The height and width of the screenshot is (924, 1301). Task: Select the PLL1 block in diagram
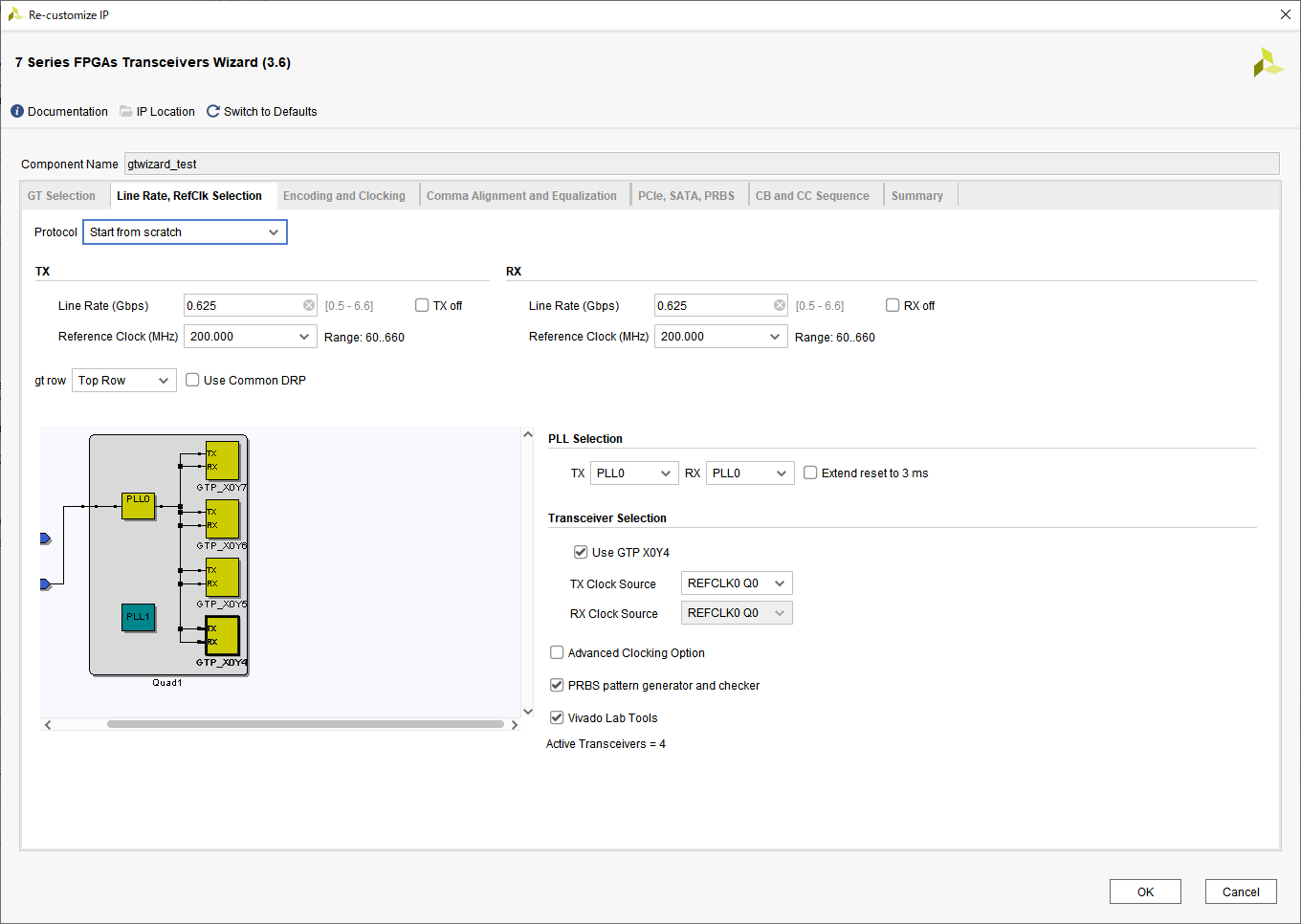pos(139,618)
